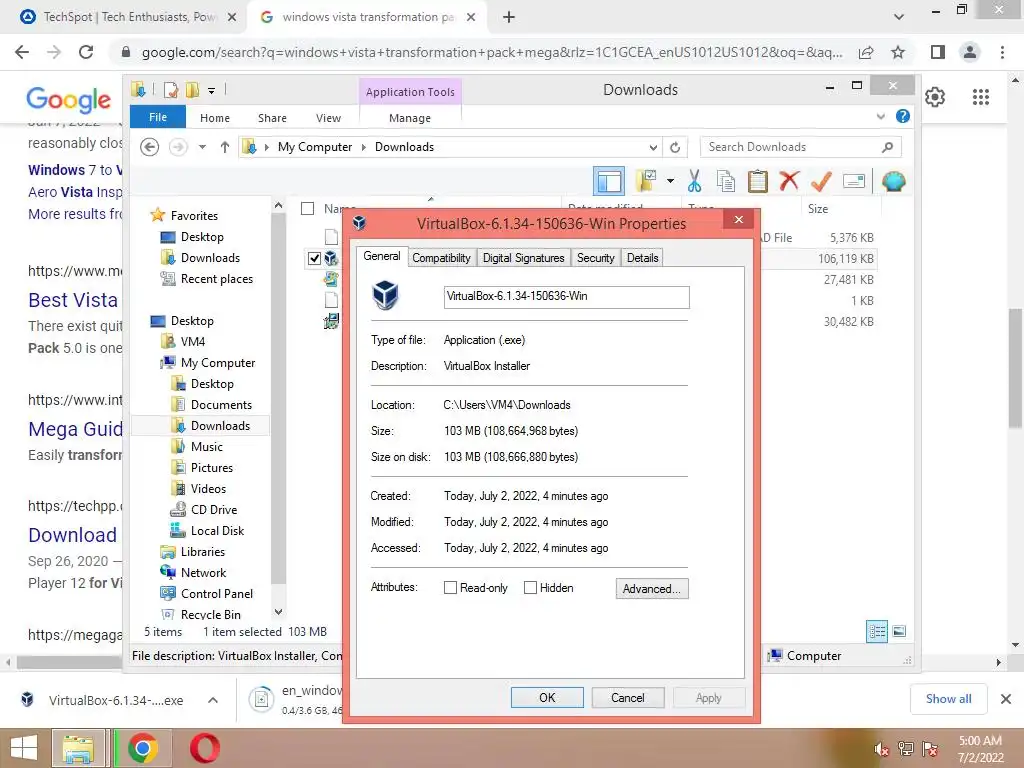Click the navigation pane scrollbar
This screenshot has height=768, width=1024.
coord(278,398)
